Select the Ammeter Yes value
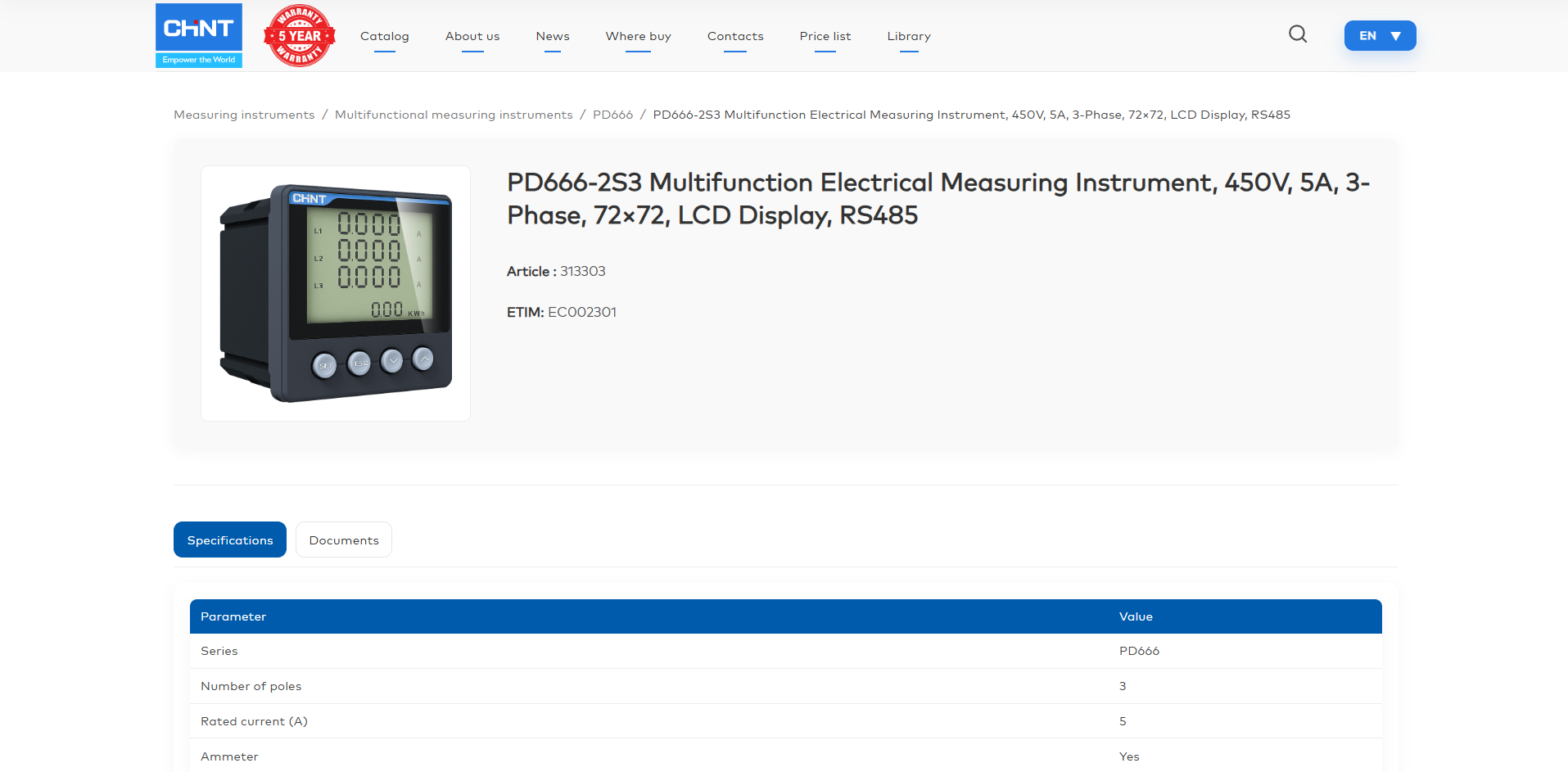This screenshot has height=772, width=1568. click(1129, 756)
